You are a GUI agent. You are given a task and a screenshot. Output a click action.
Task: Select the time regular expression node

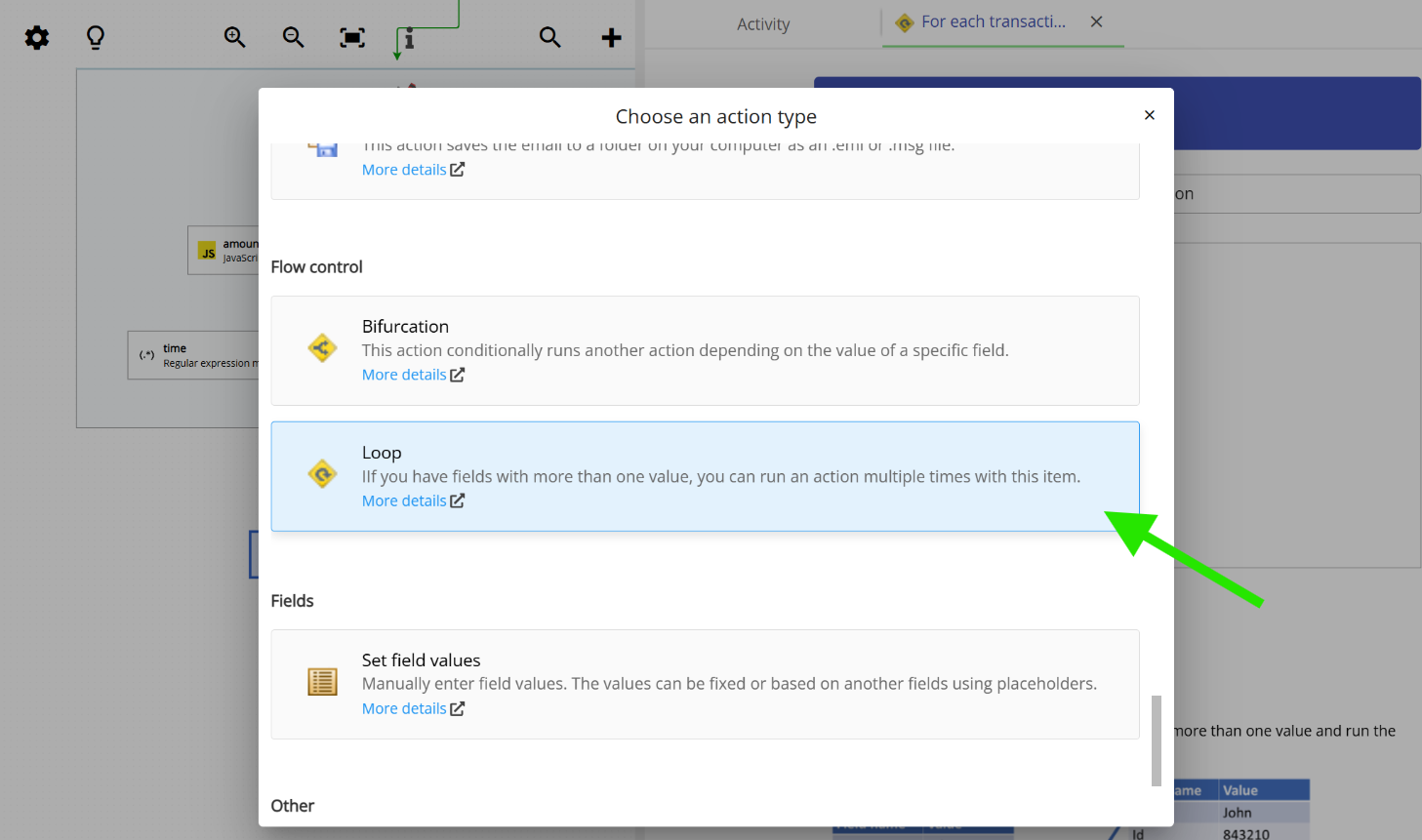pos(176,354)
